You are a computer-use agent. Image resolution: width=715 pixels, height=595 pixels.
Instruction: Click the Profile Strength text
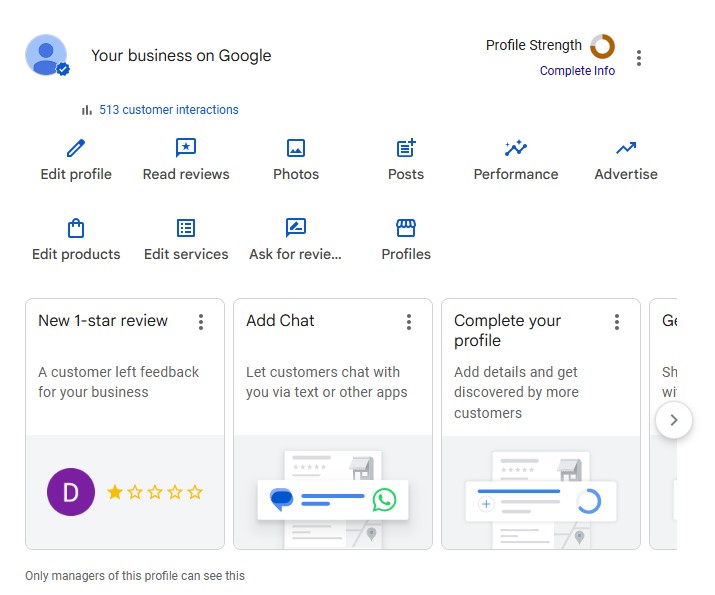point(534,45)
